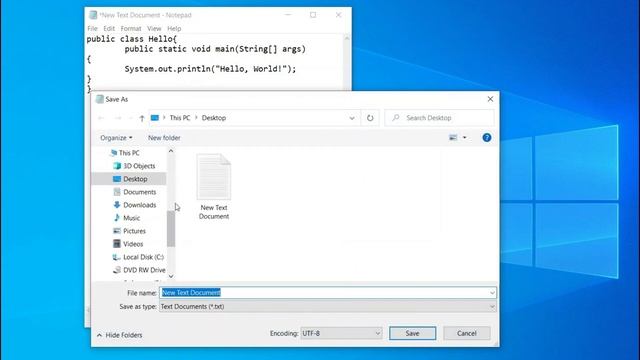
Task: Select Local Disk (C:) in the tree
Action: [143, 258]
